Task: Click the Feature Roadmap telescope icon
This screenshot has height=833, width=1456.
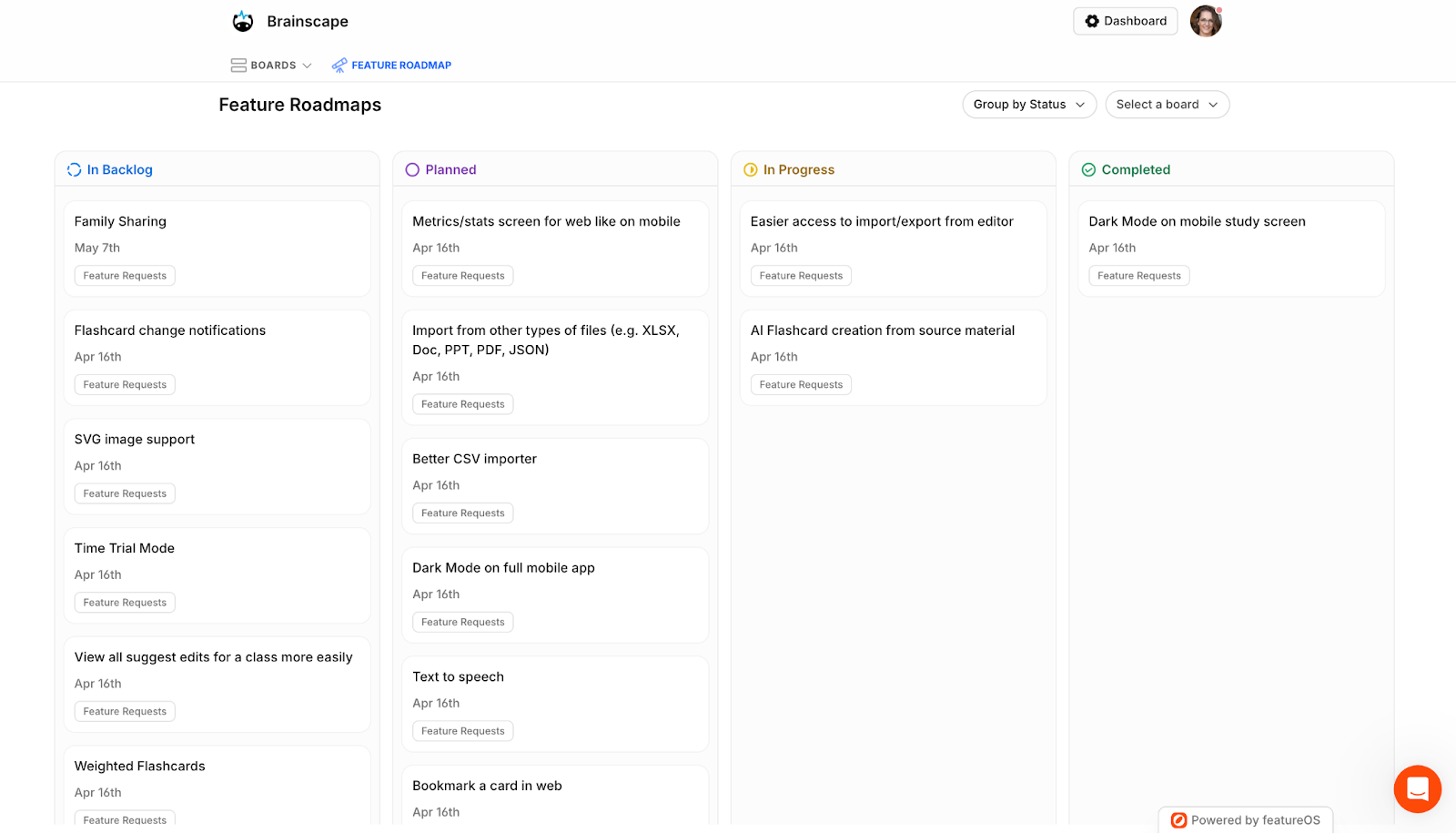Action: [x=339, y=66]
